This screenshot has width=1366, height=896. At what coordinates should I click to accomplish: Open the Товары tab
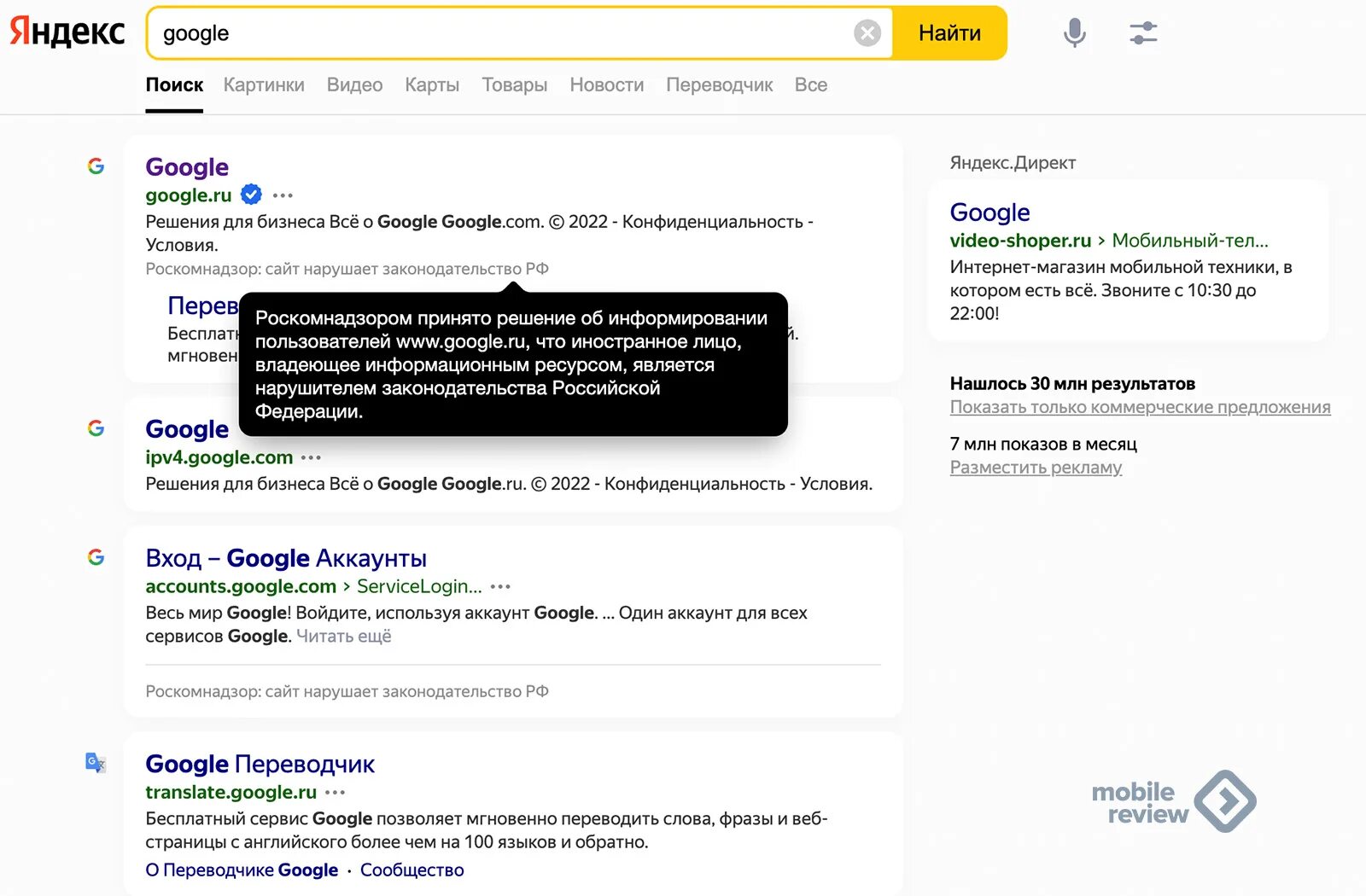pos(514,85)
